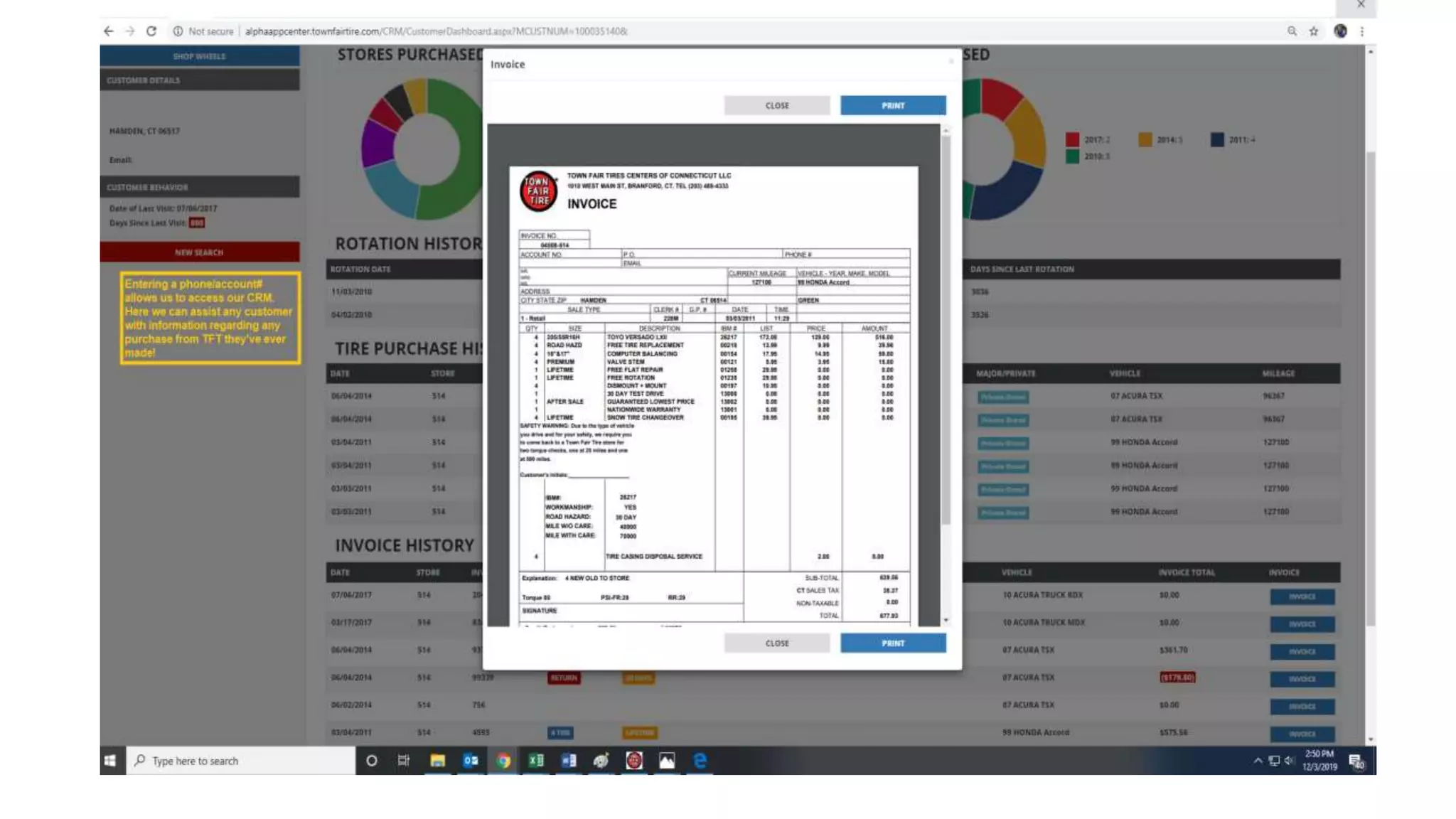1456x819 pixels.
Task: Select the Customer Behavior sidebar header
Action: 200,187
